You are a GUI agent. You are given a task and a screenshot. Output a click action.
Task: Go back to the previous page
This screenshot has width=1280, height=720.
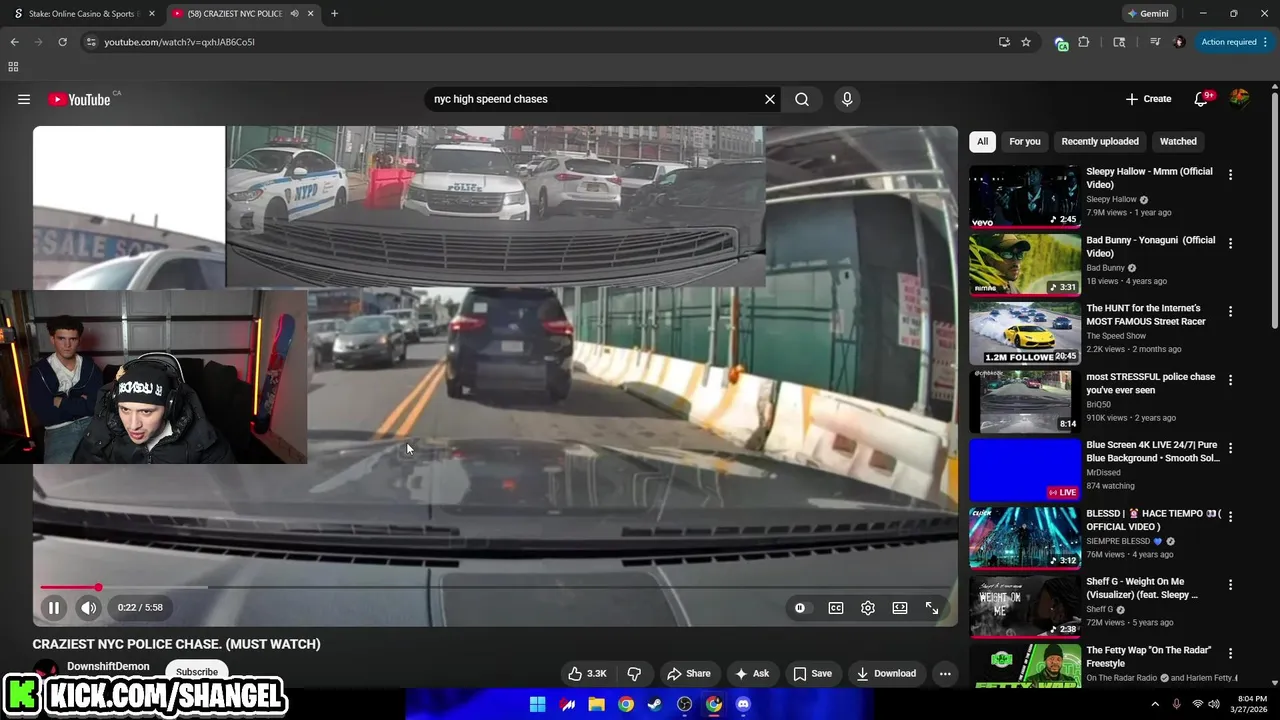(14, 42)
